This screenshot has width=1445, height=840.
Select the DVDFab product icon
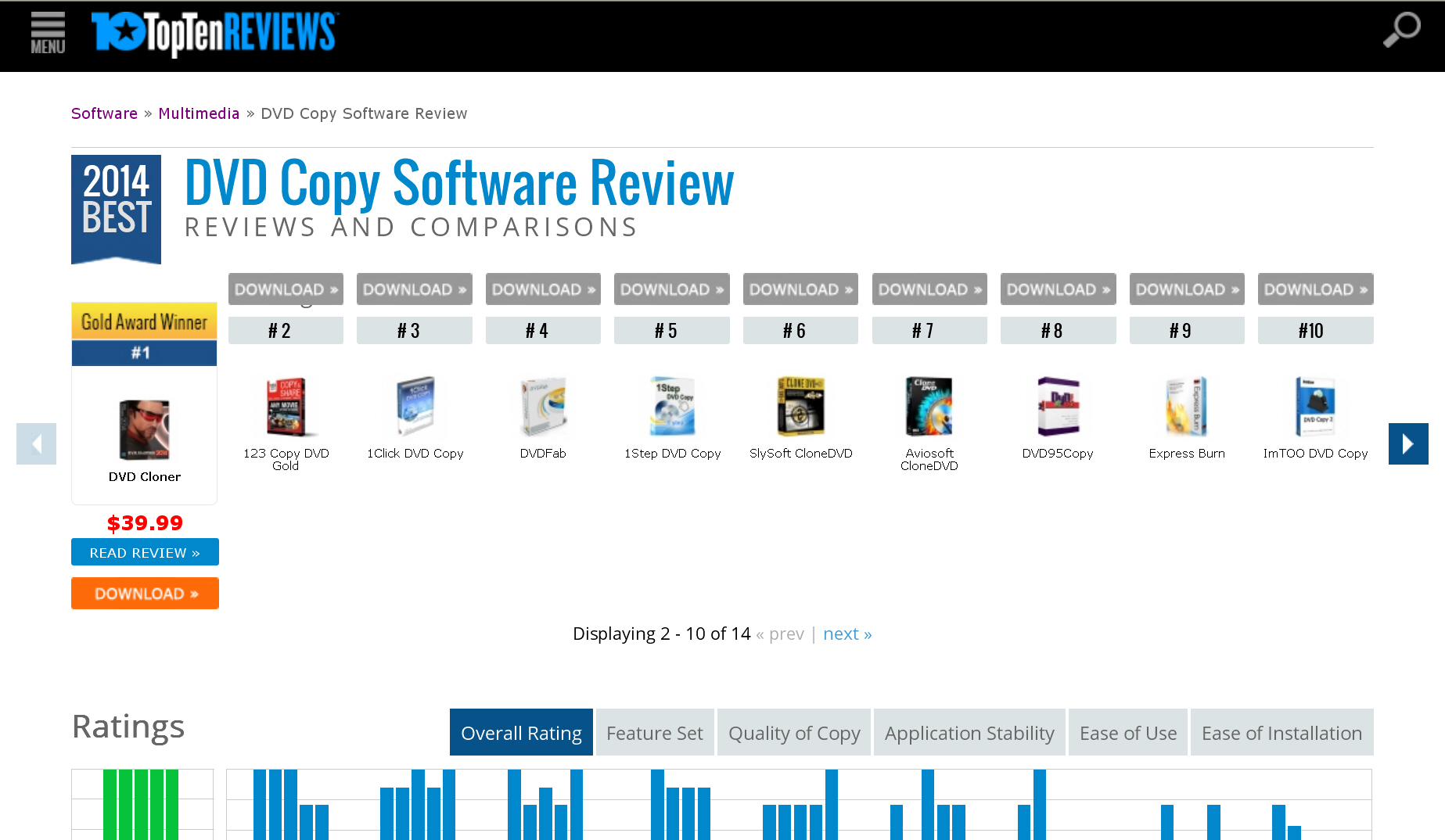point(543,407)
